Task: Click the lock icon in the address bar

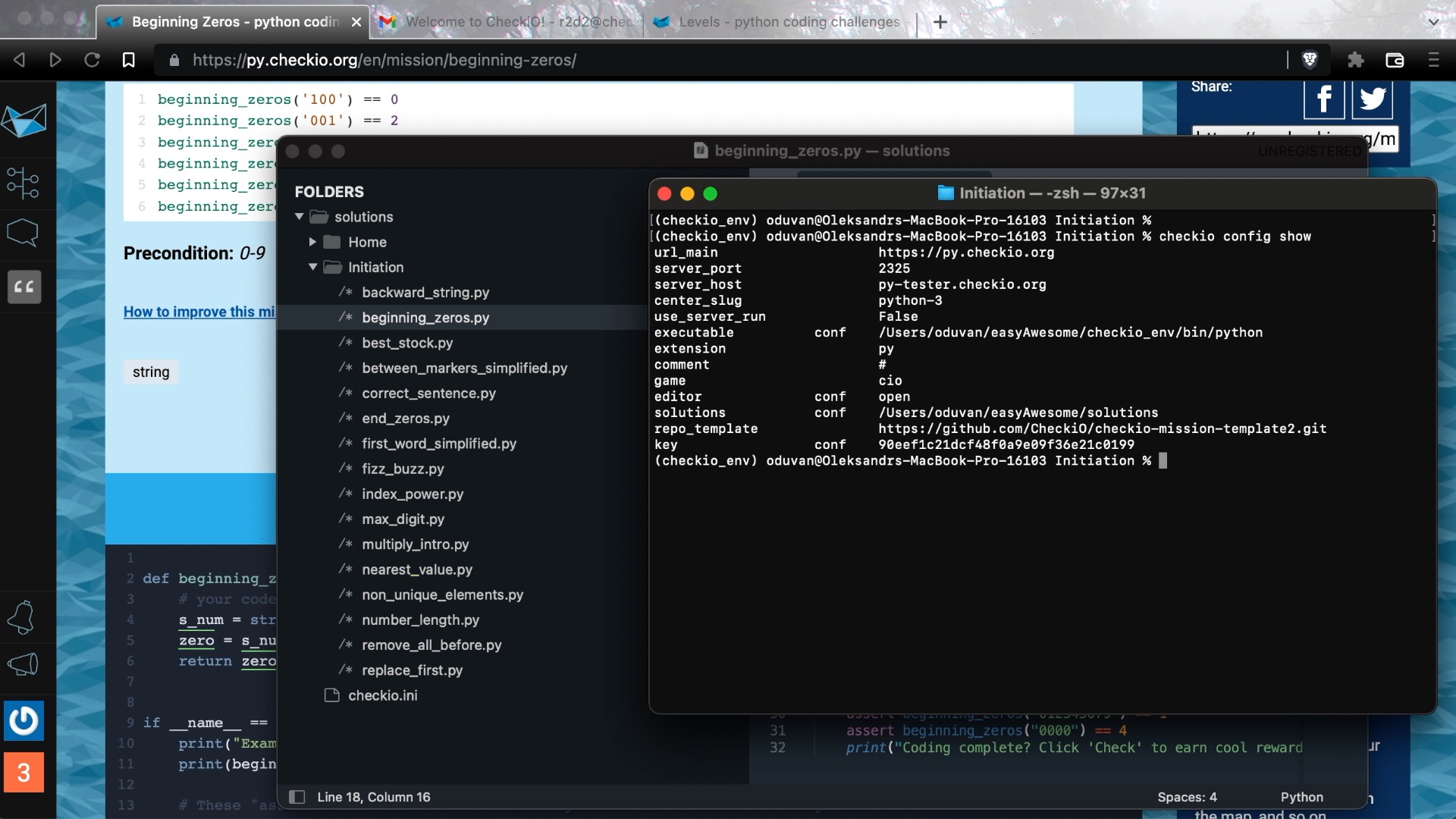Action: (174, 60)
